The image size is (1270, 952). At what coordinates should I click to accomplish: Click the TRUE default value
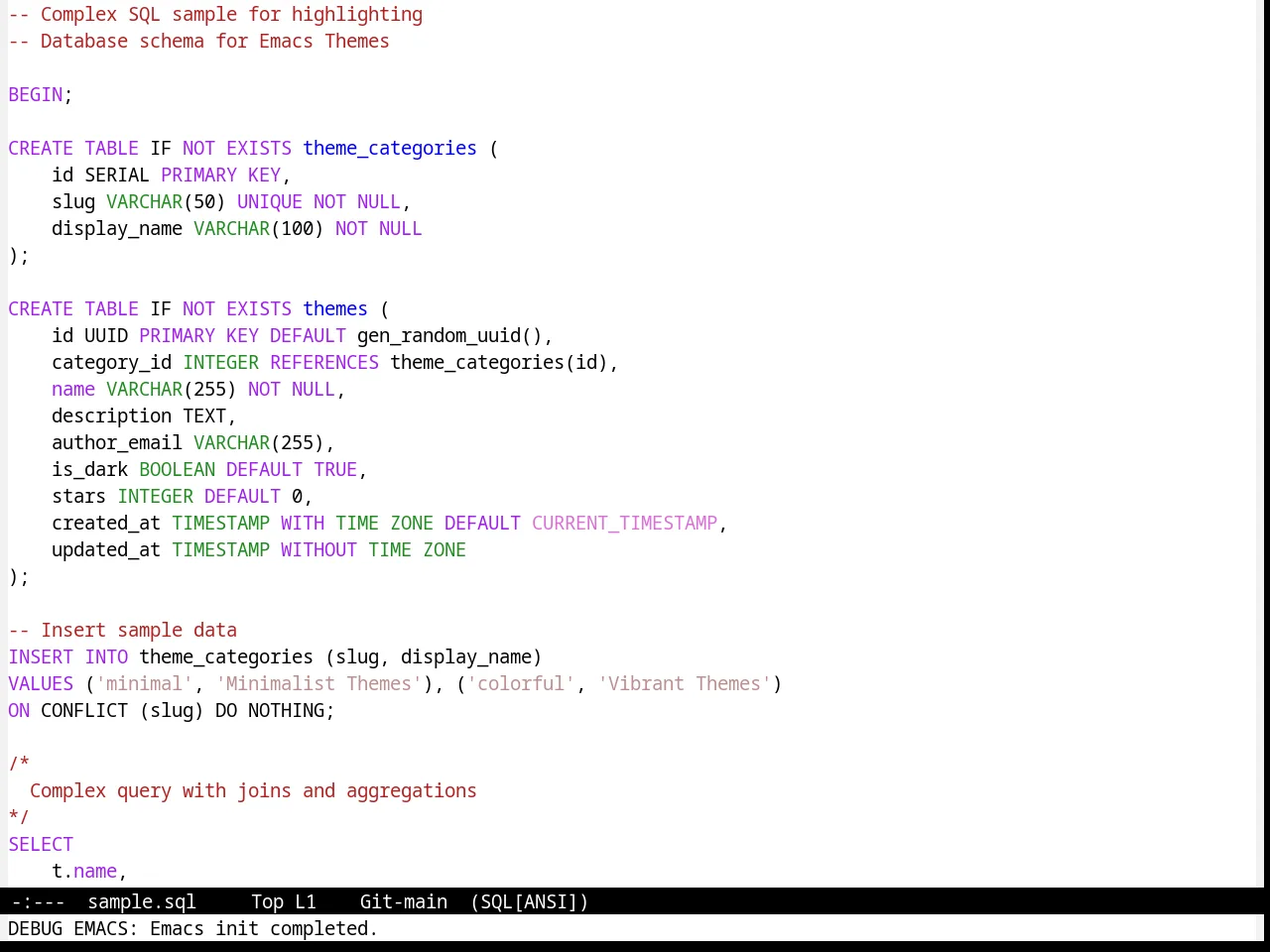[x=335, y=469]
